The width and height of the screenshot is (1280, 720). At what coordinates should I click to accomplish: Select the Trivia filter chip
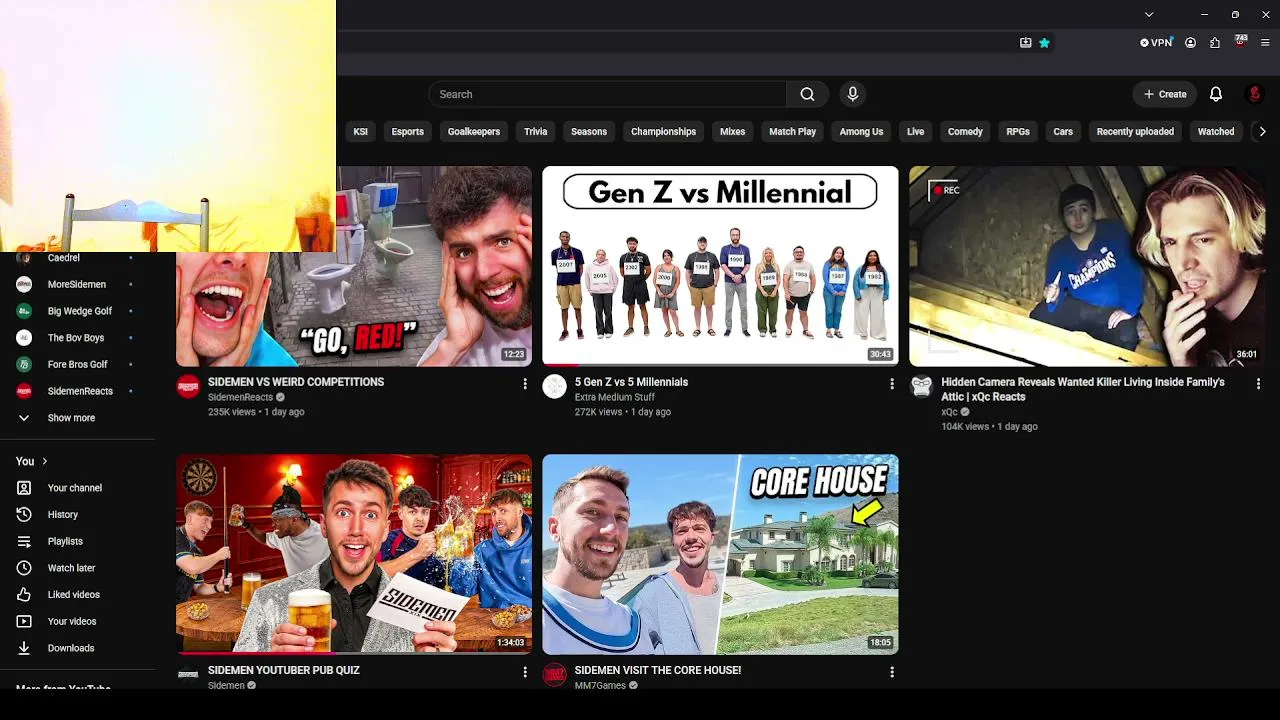[x=536, y=131]
